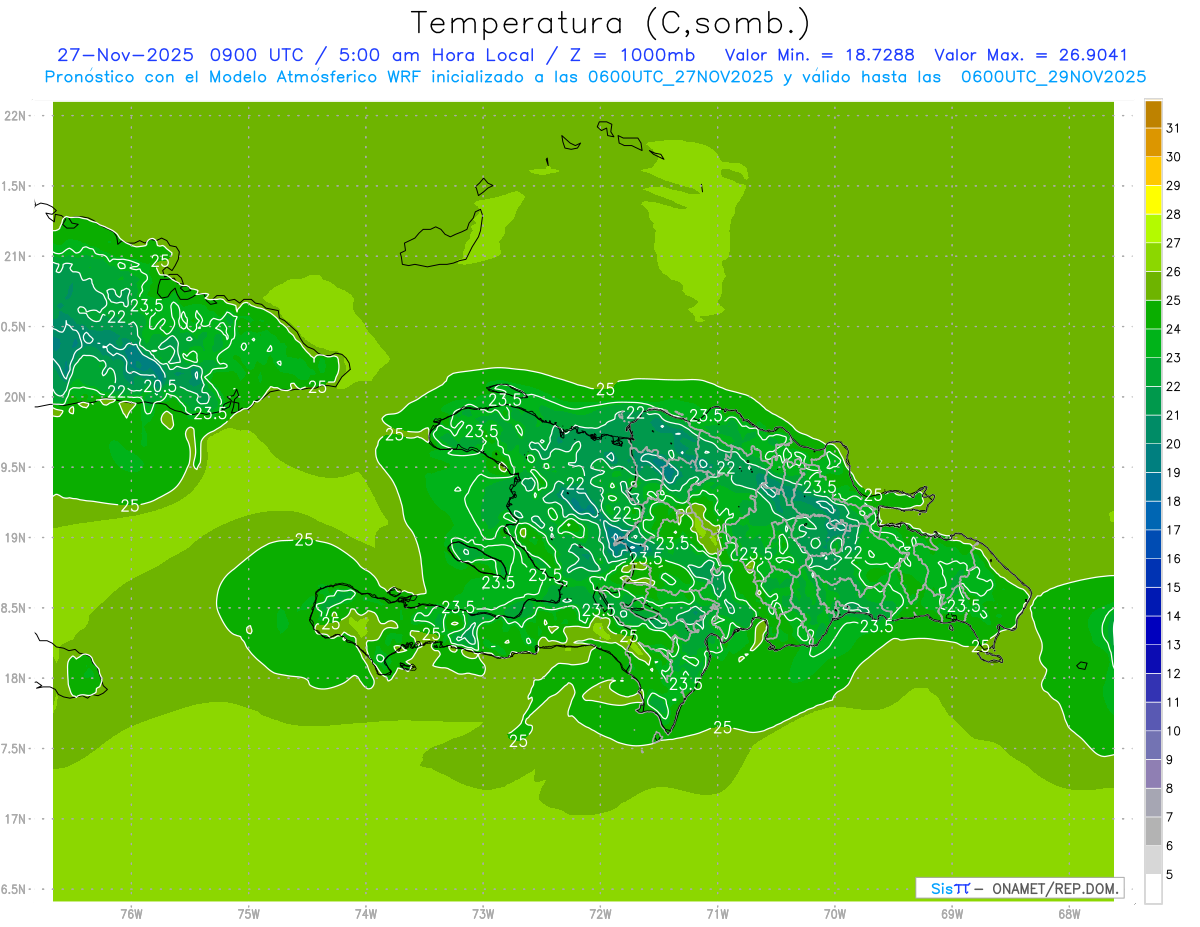Image resolution: width=1200 pixels, height=927 pixels.
Task: Pick the dark orange top color scale swatch
Action: pyautogui.click(x=1153, y=115)
